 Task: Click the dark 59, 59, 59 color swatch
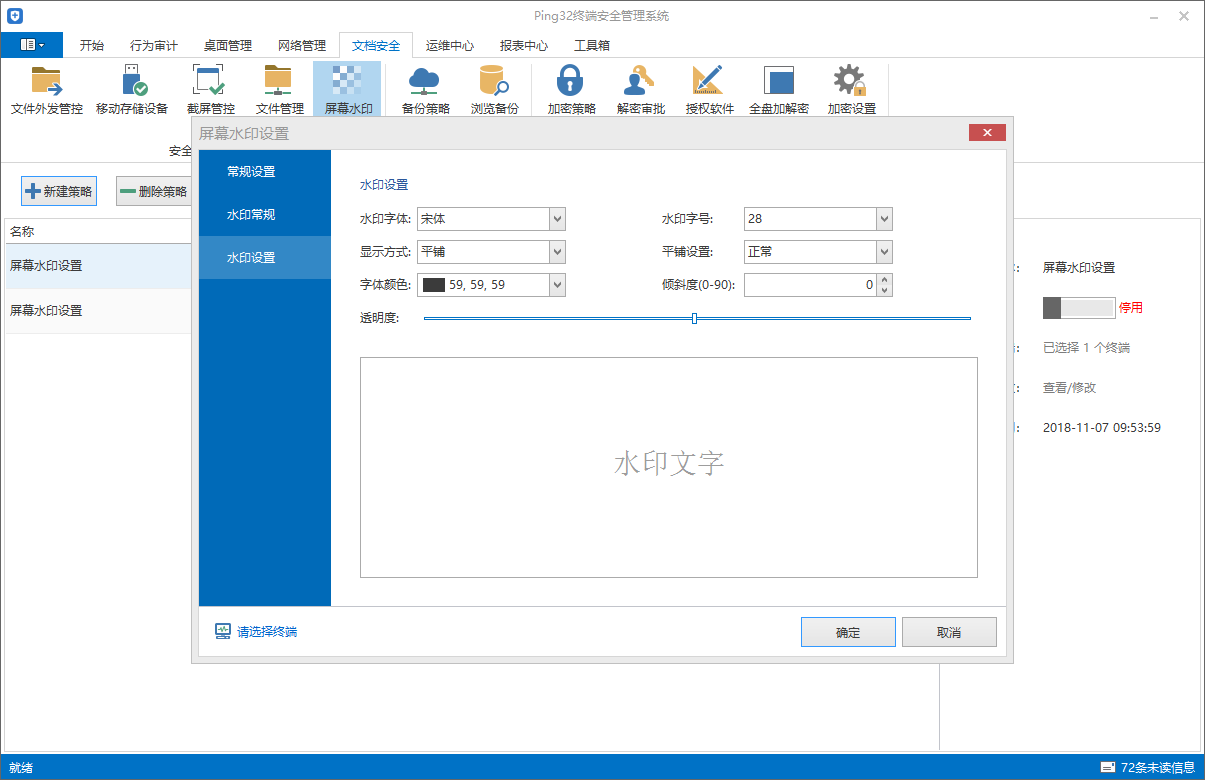[x=433, y=285]
